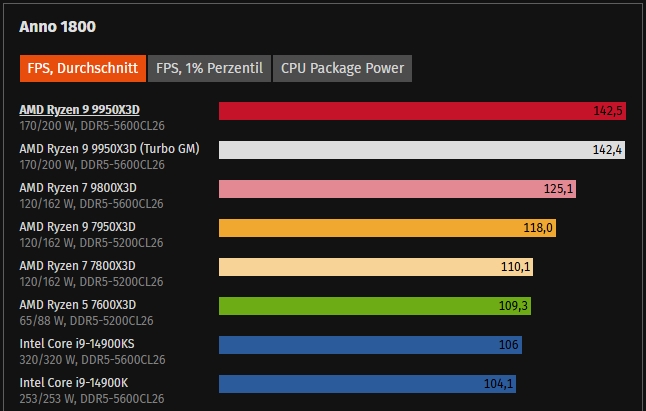Click the Anno 1800 chart title
The height and width of the screenshot is (411, 646).
[x=57, y=27]
